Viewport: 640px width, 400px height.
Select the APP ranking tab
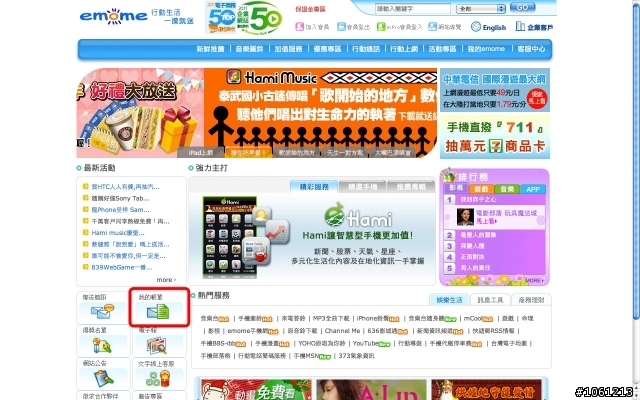(533, 189)
